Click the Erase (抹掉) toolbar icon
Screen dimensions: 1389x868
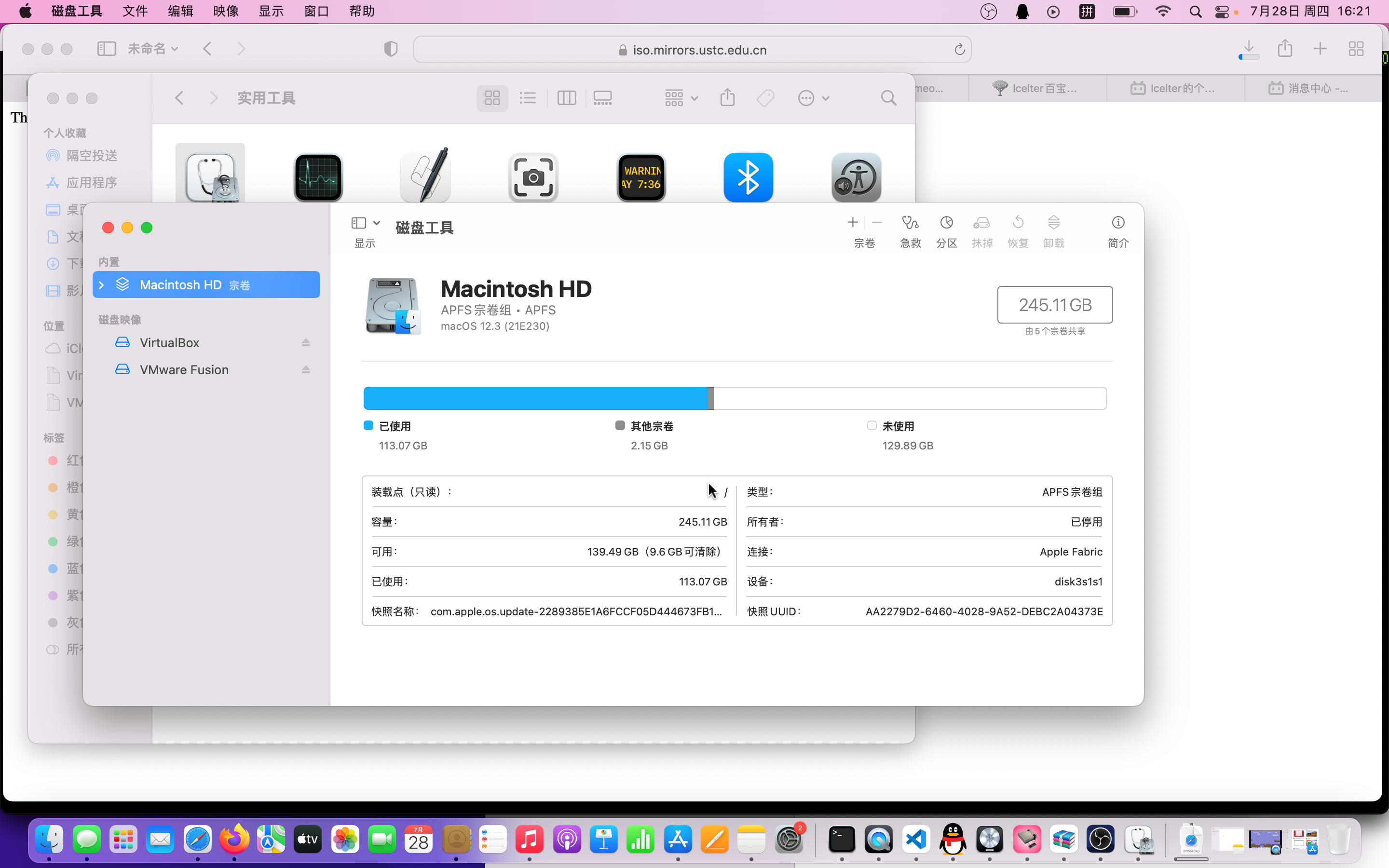click(981, 223)
